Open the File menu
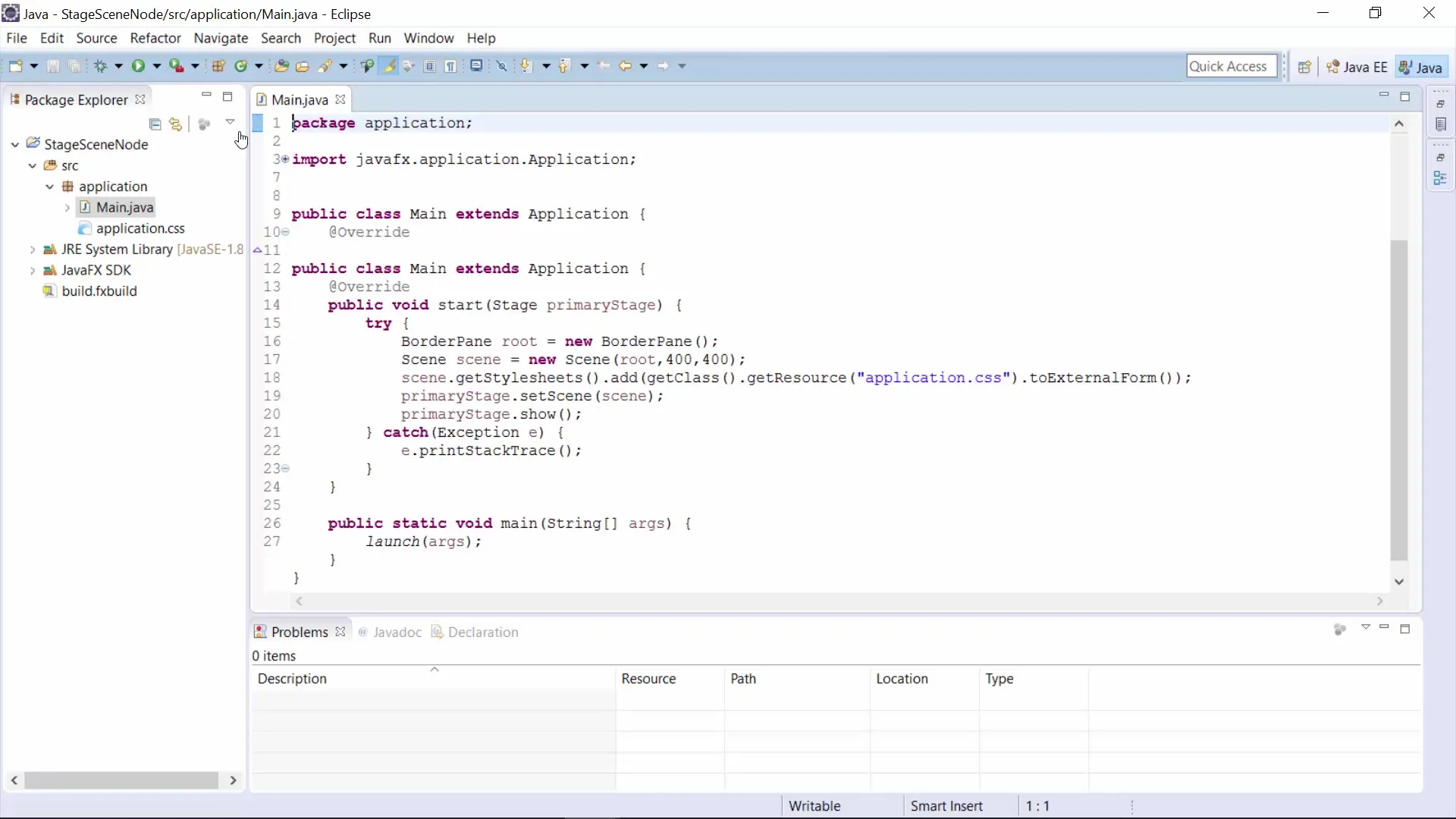 17,38
